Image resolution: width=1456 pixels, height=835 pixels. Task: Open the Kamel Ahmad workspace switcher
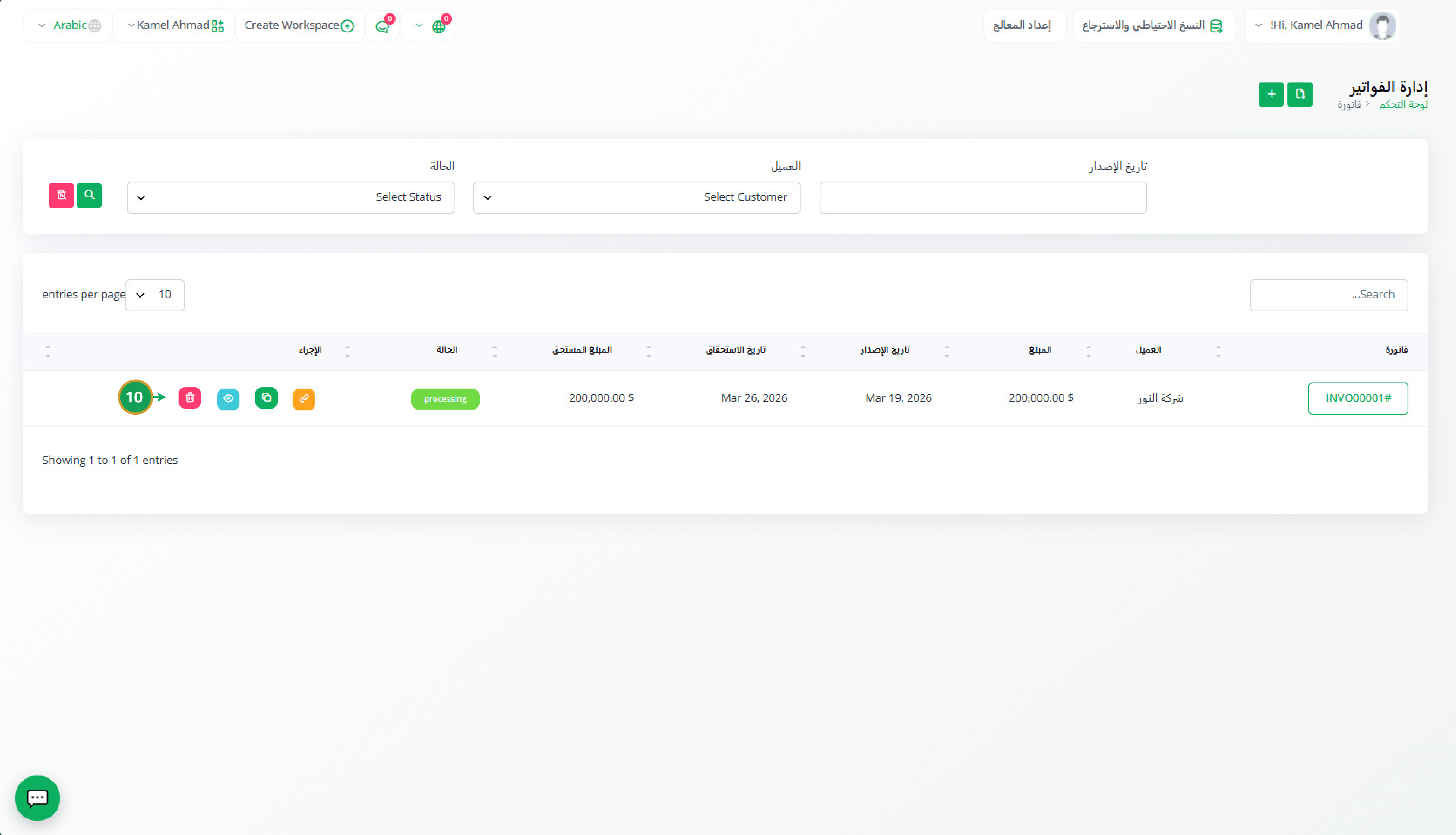coord(174,26)
